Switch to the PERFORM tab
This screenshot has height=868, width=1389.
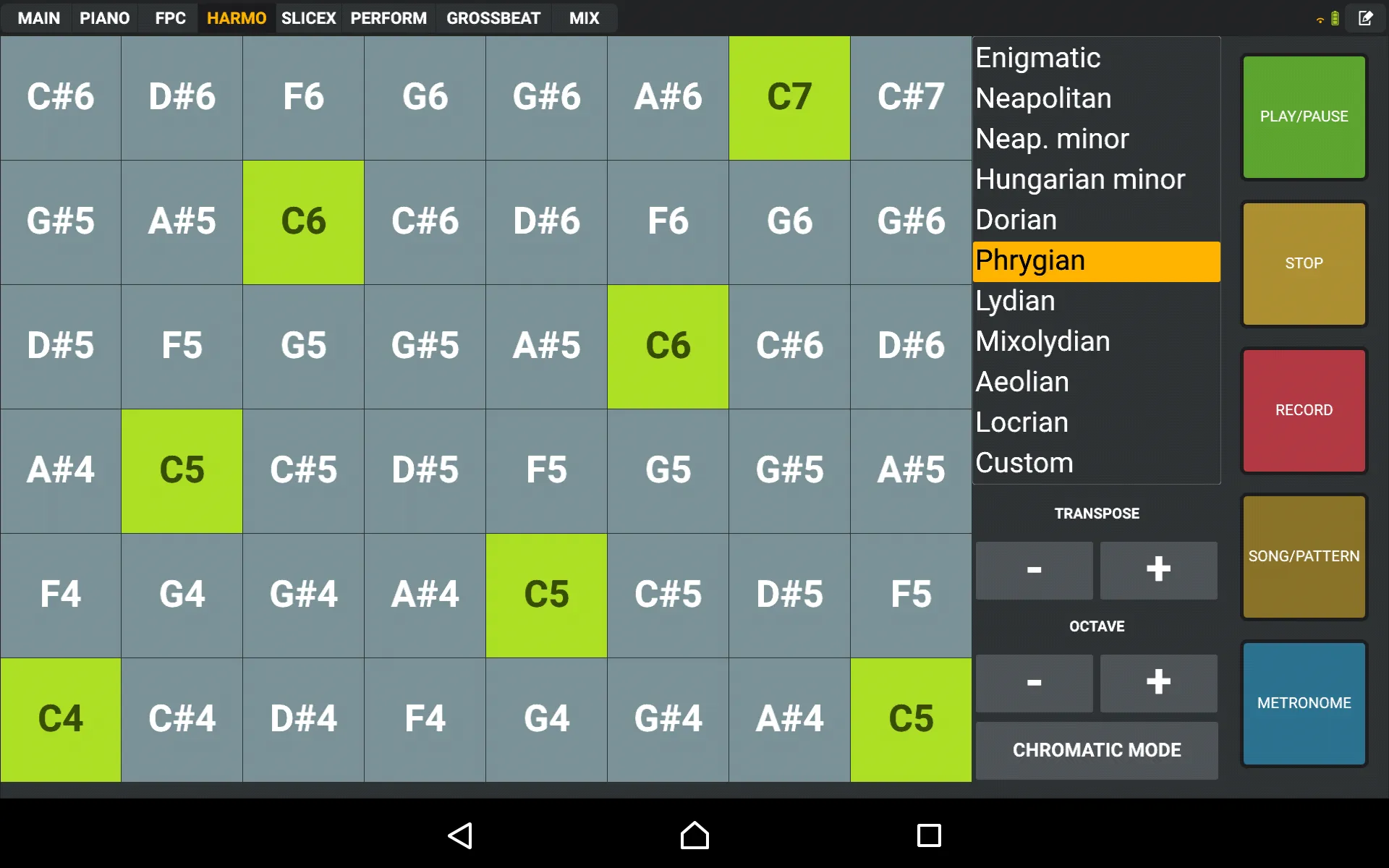pyautogui.click(x=388, y=18)
